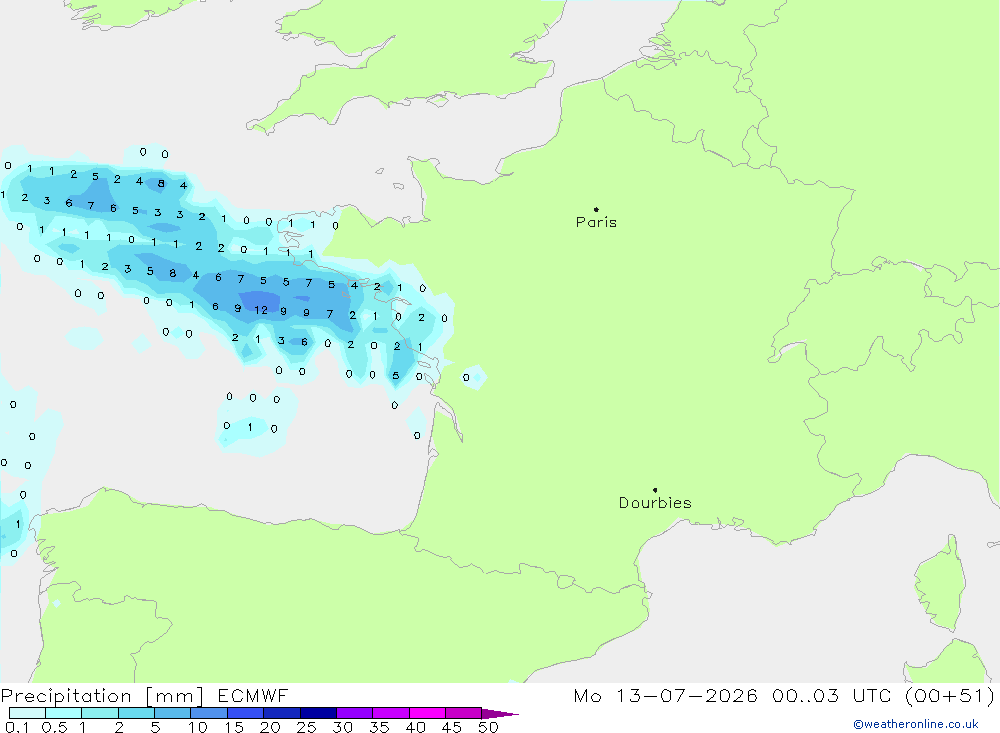Click the legend label 25

click(307, 727)
